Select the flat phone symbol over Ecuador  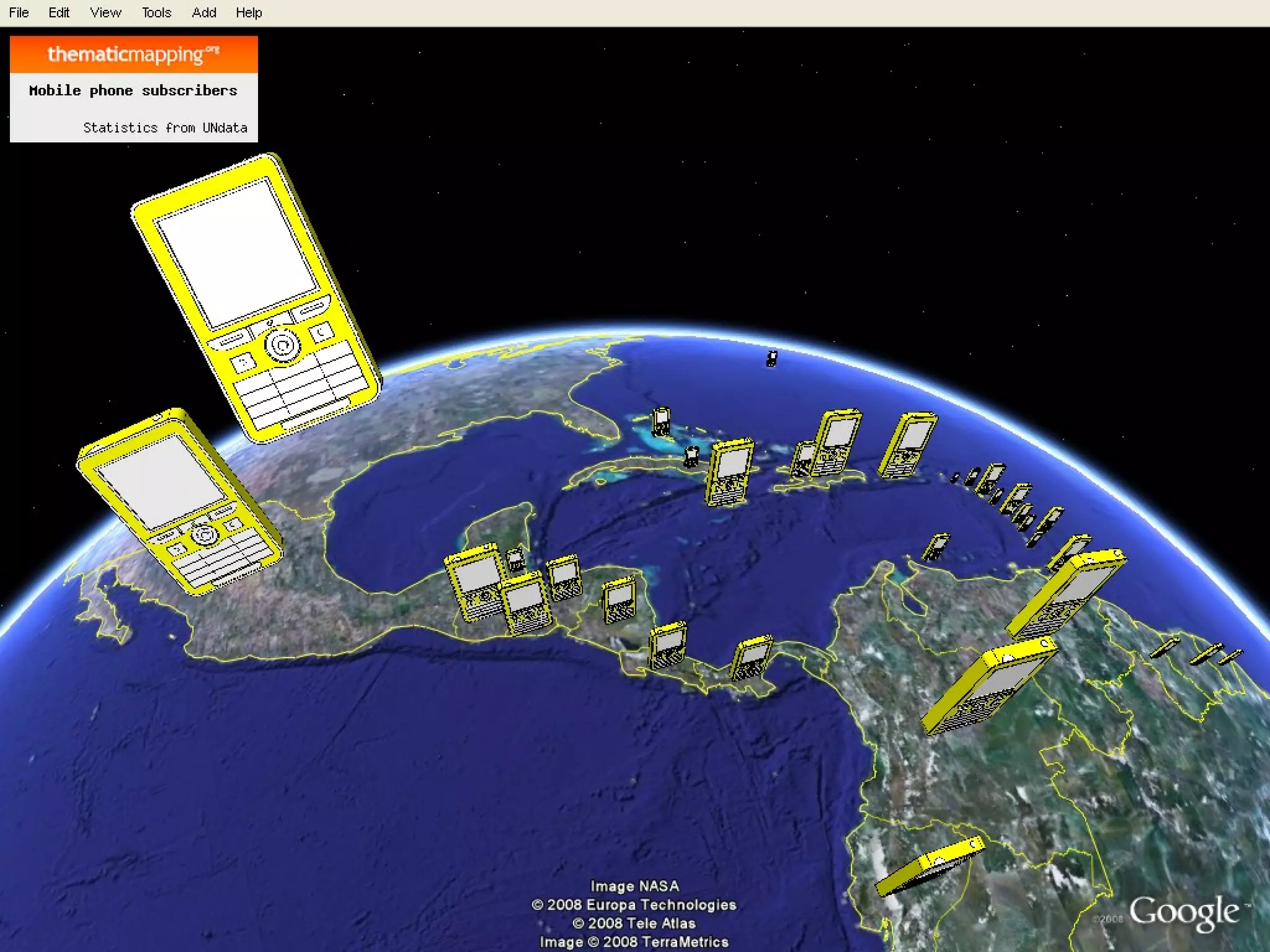point(929,866)
